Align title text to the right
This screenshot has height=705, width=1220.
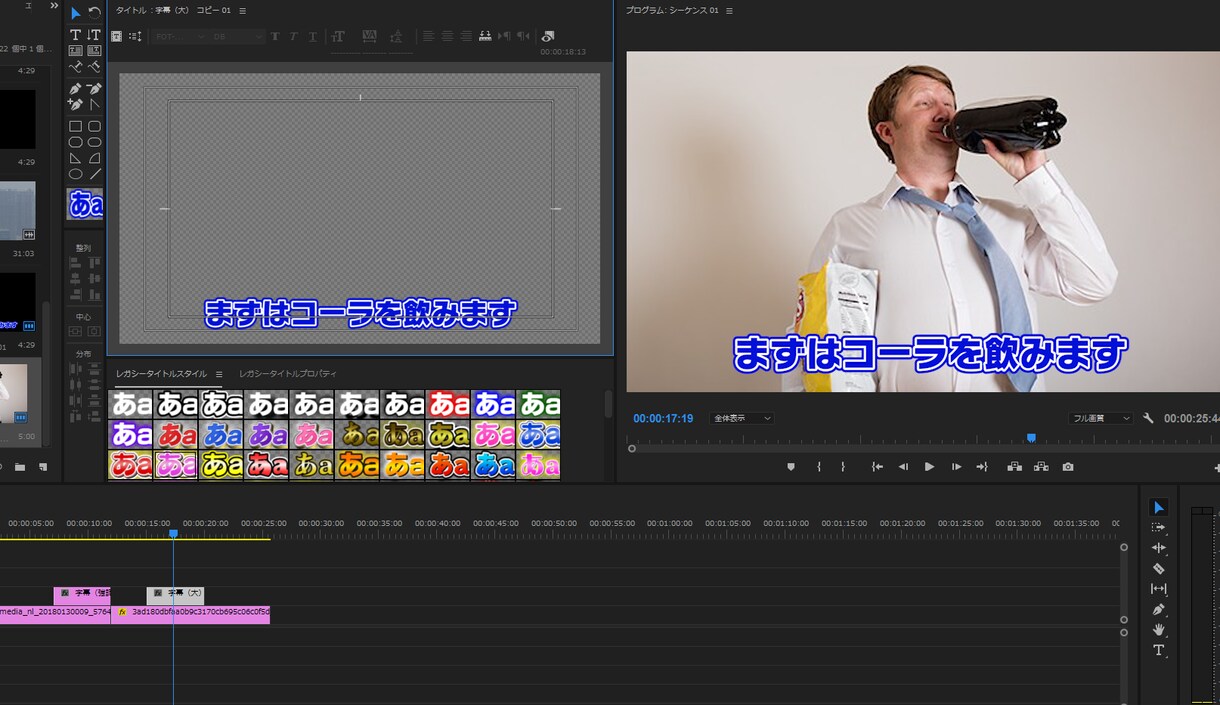[466, 36]
